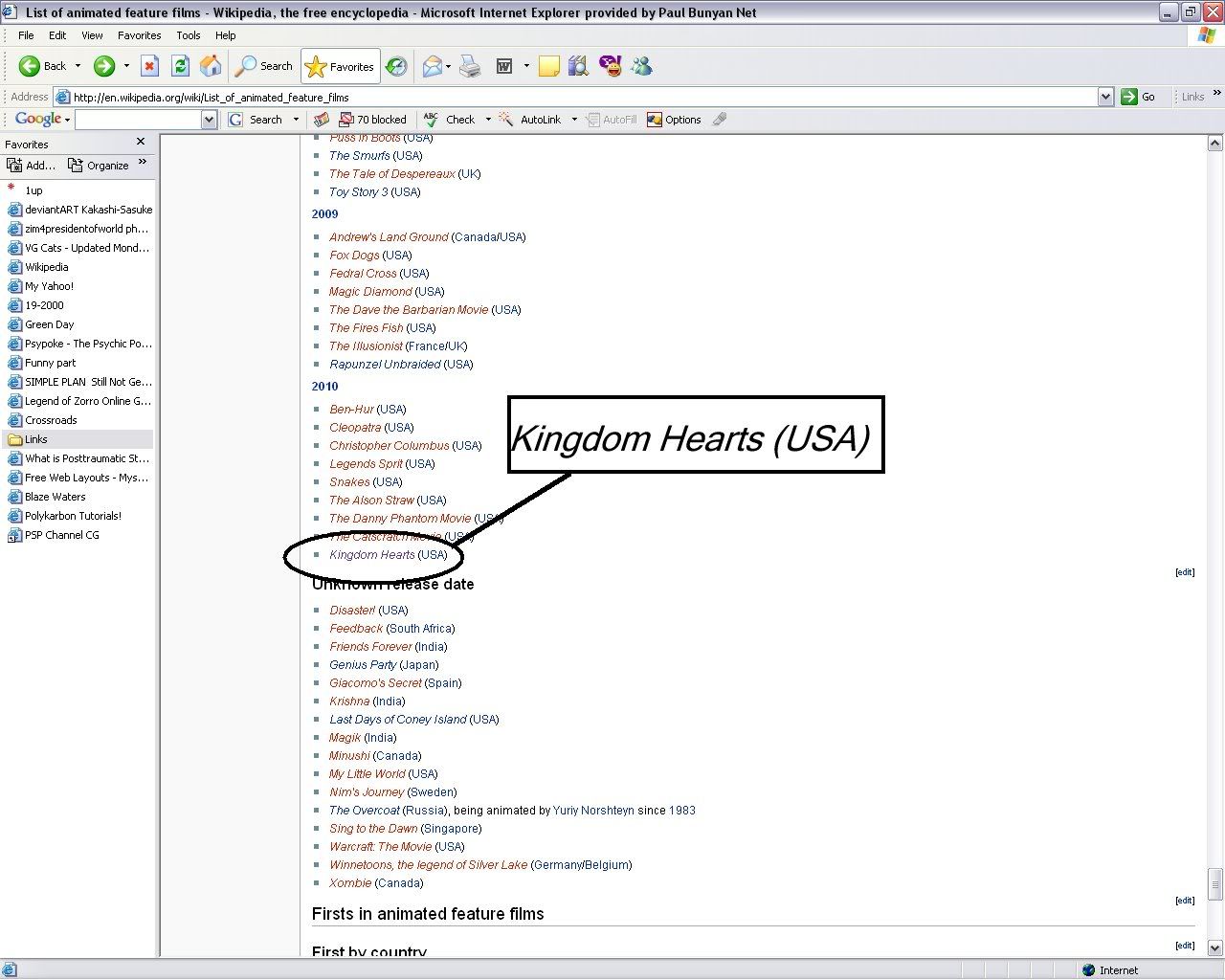Screen dimensions: 1225x980
Task: Open the Tools menu
Action: pyautogui.click(x=189, y=35)
